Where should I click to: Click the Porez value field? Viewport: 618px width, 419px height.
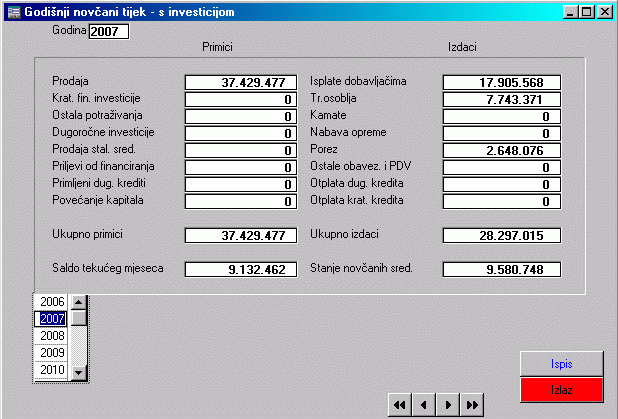[x=502, y=150]
